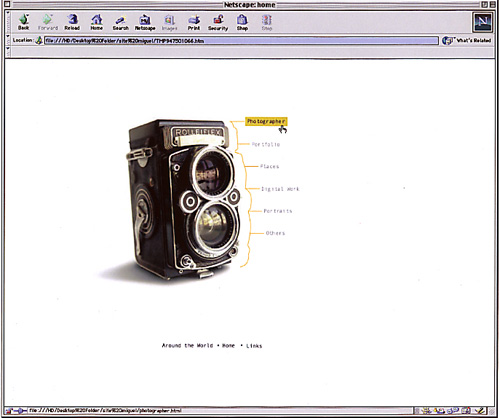This screenshot has width=500, height=418.
Task: Click the Stop loading button
Action: click(267, 22)
